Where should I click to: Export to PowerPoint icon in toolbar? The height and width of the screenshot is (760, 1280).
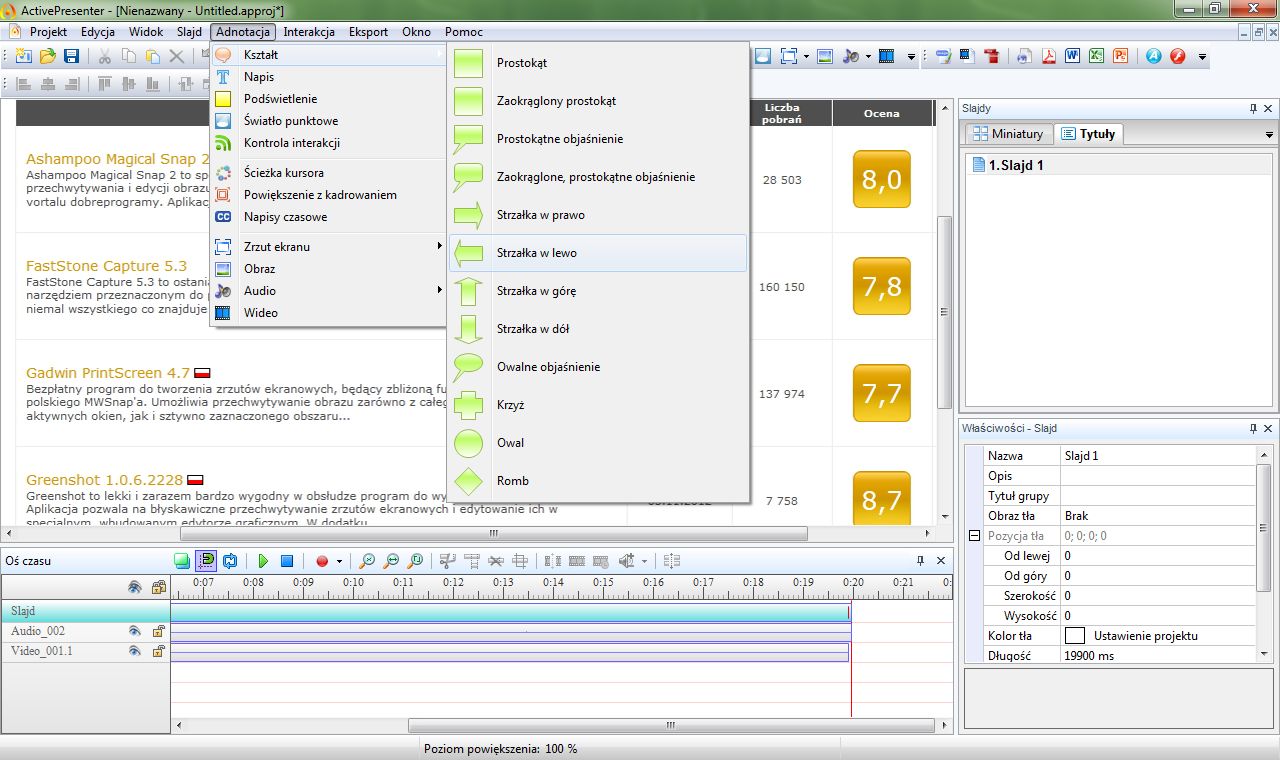coord(1121,56)
